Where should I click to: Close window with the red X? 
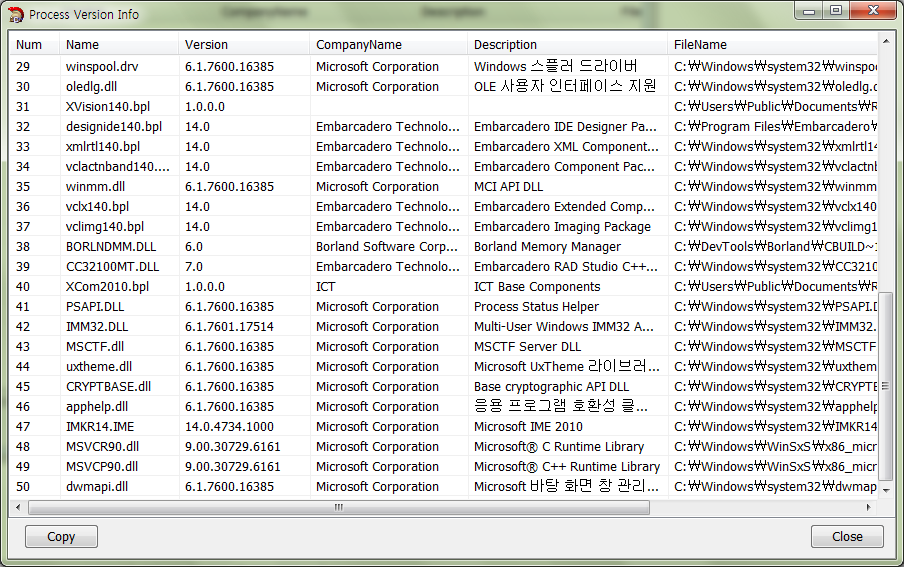click(x=873, y=10)
